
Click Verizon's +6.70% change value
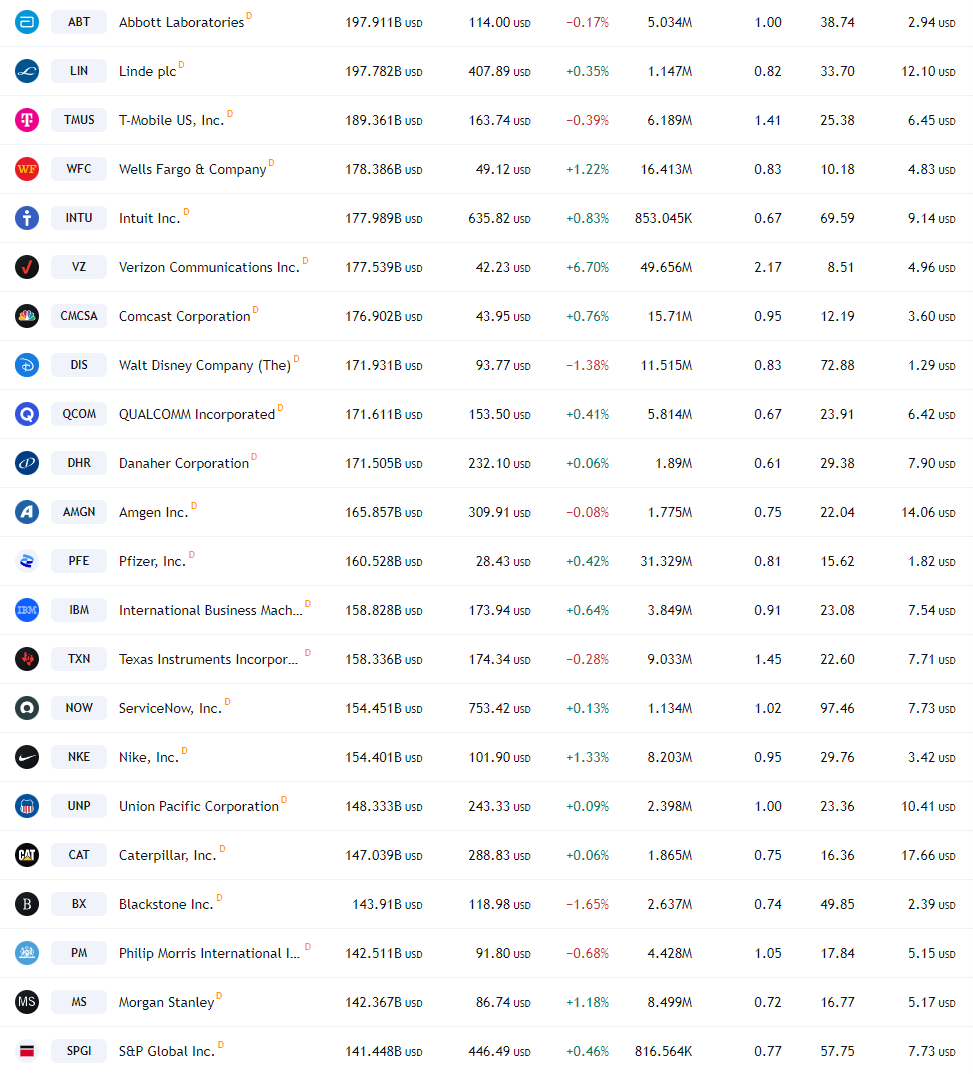[587, 267]
